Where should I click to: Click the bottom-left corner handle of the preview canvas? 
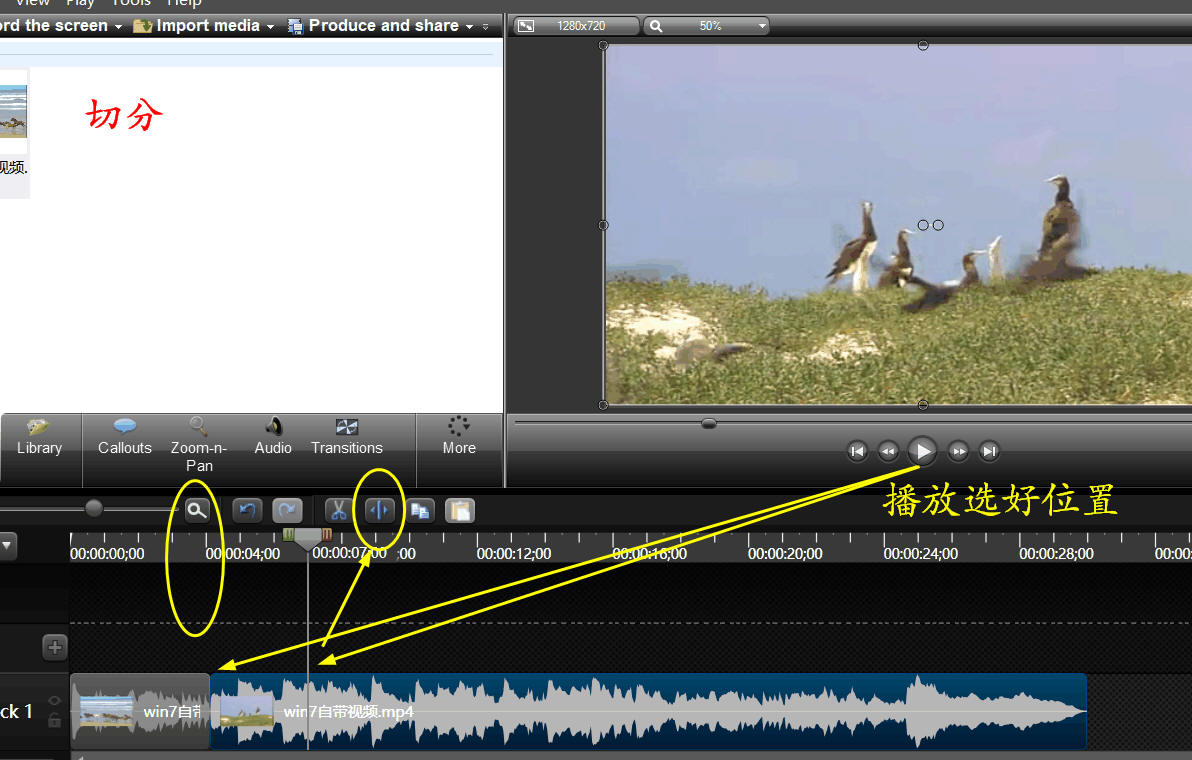coord(604,405)
